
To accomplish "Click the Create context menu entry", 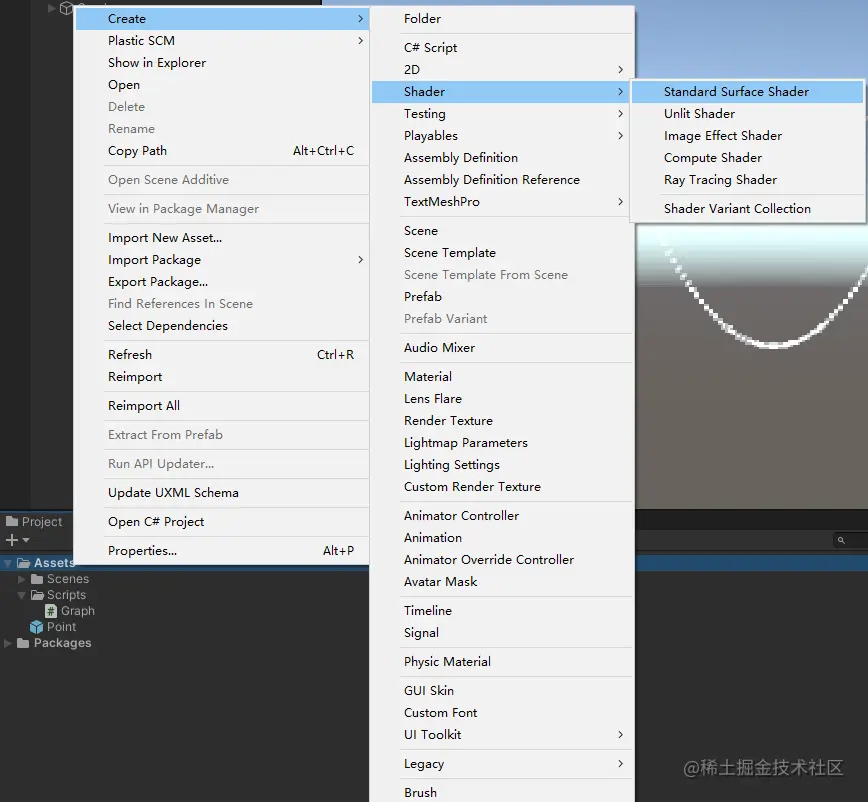I will 222,19.
